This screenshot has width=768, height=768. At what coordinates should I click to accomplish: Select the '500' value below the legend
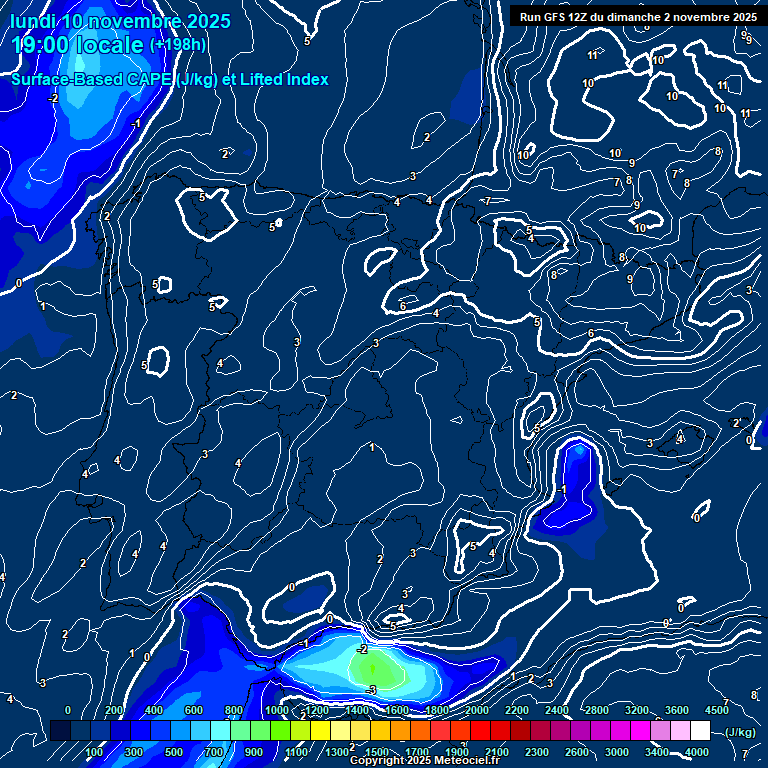(x=173, y=752)
